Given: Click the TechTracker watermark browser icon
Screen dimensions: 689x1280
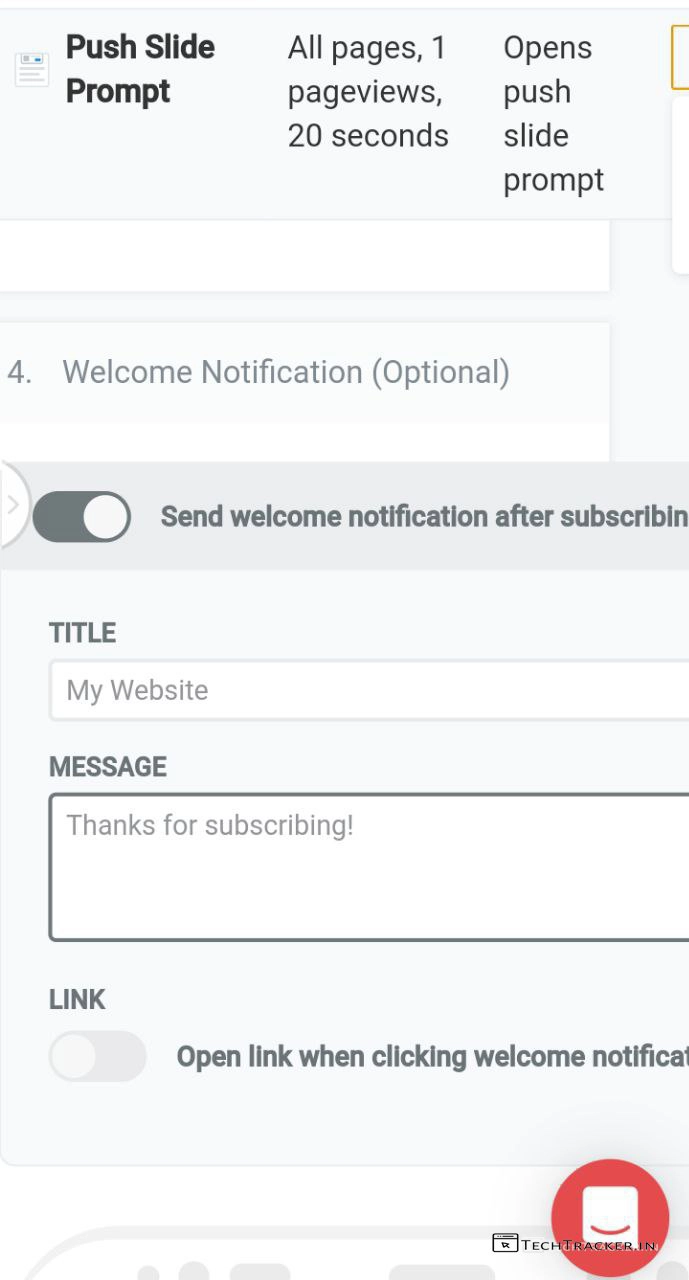Looking at the screenshot, I should click(x=505, y=1244).
